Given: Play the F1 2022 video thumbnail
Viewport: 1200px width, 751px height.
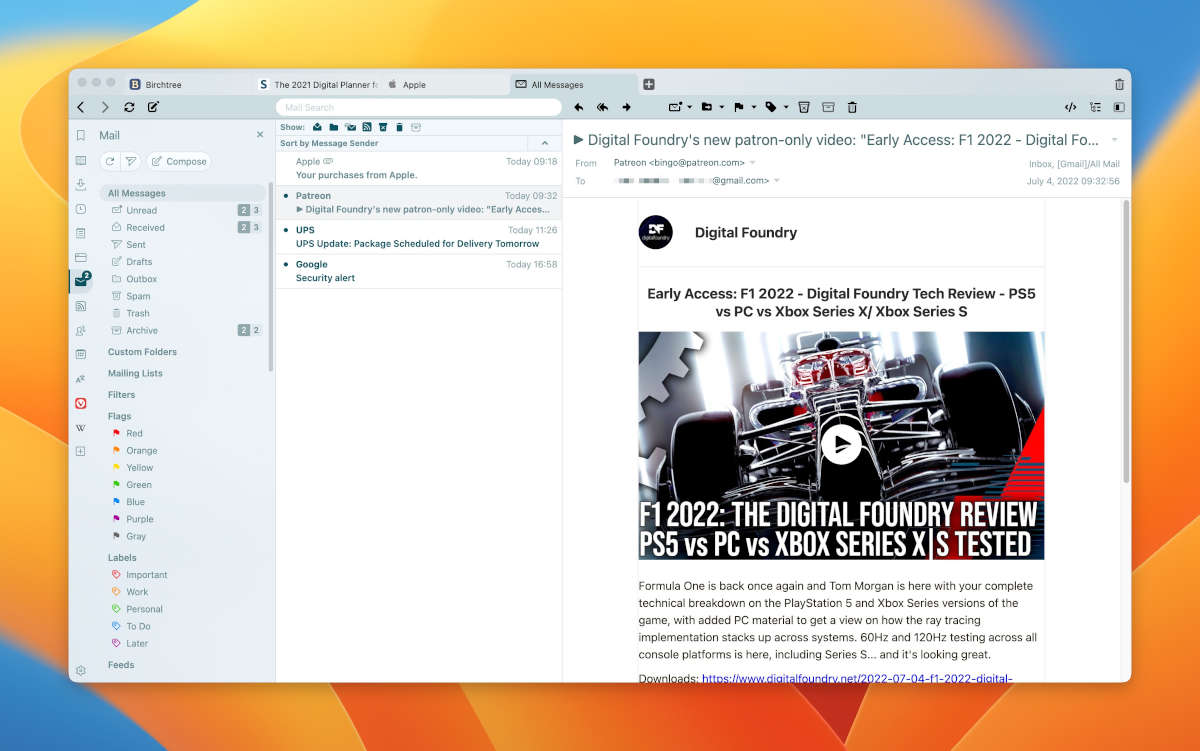Looking at the screenshot, I should 841,444.
